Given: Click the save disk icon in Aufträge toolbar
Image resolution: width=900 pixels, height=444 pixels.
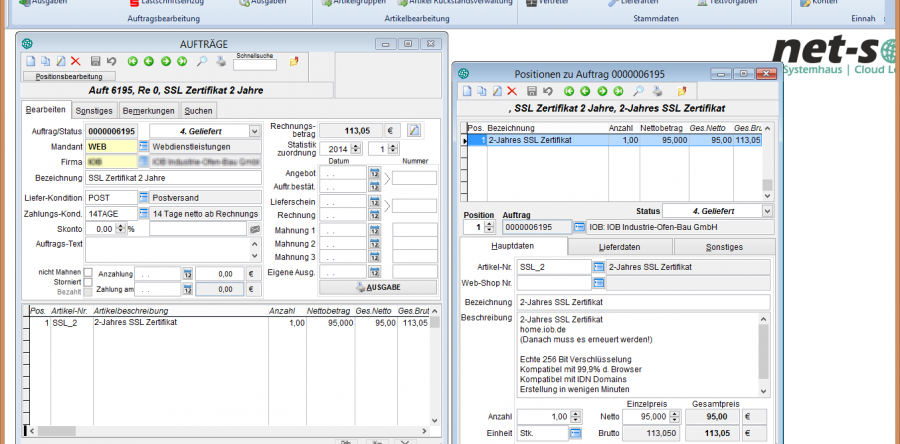Looking at the screenshot, I should [95, 62].
